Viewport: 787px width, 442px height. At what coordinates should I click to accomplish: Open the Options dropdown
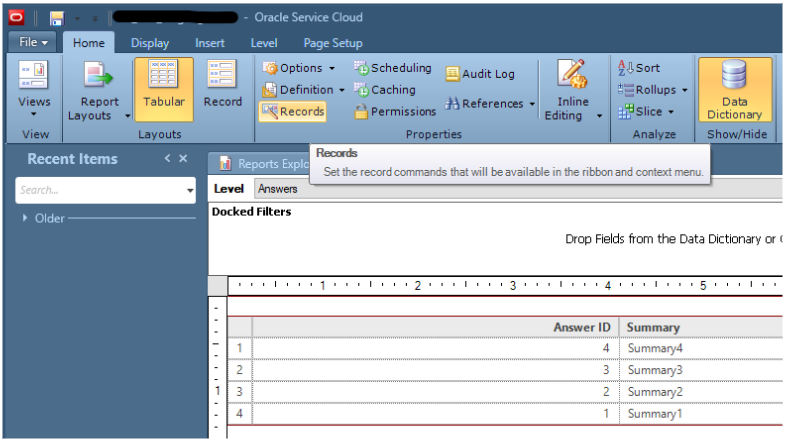click(x=300, y=68)
